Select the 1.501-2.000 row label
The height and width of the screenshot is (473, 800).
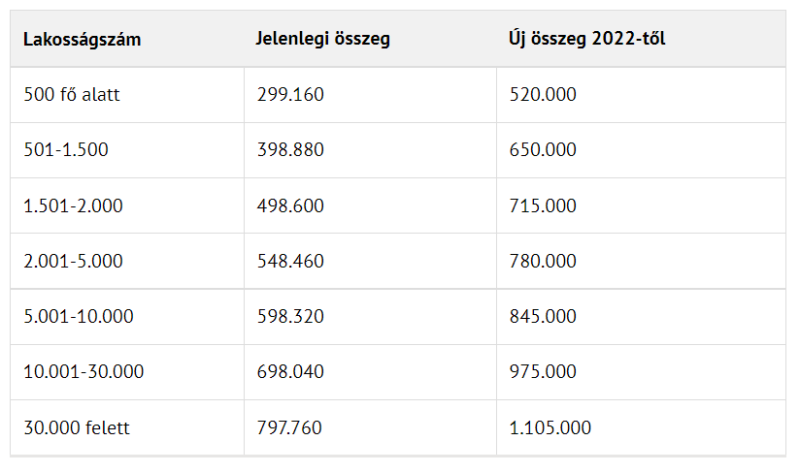73,205
